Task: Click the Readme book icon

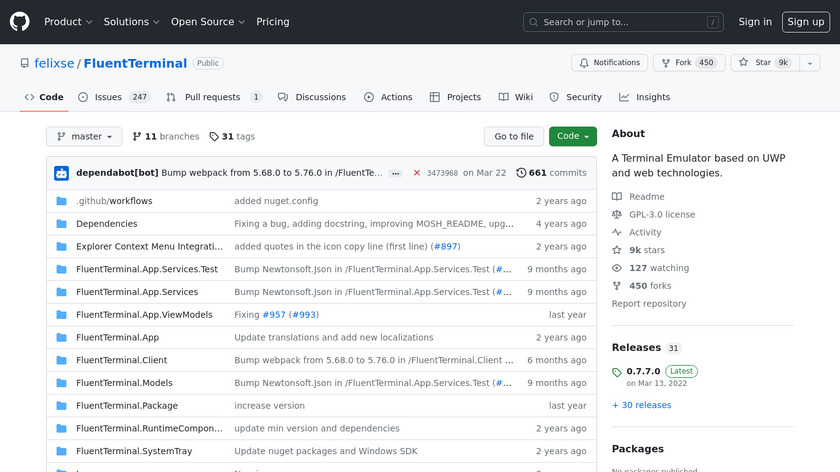Action: coord(617,197)
